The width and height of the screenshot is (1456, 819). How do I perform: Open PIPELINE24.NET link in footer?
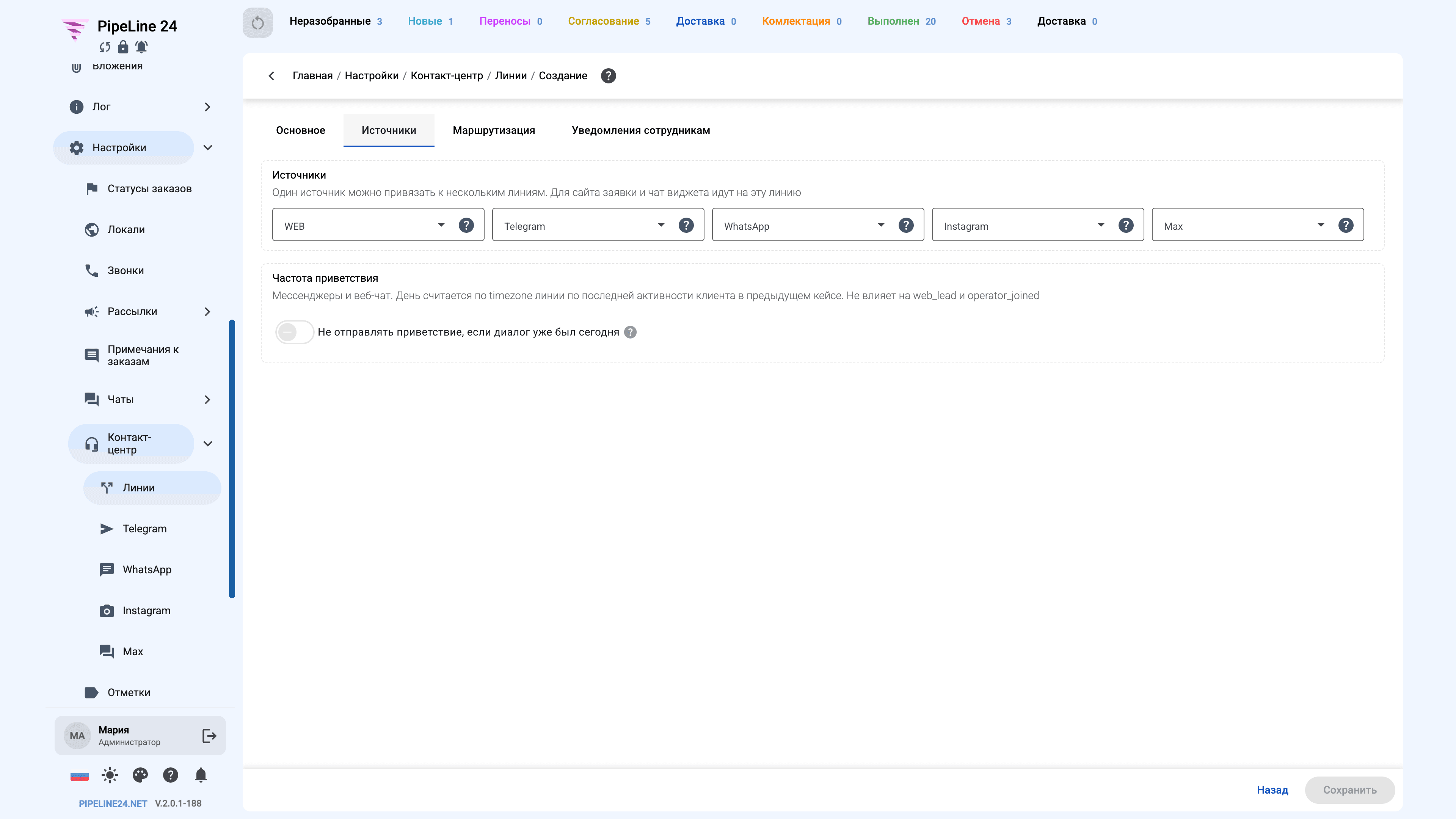(x=113, y=803)
